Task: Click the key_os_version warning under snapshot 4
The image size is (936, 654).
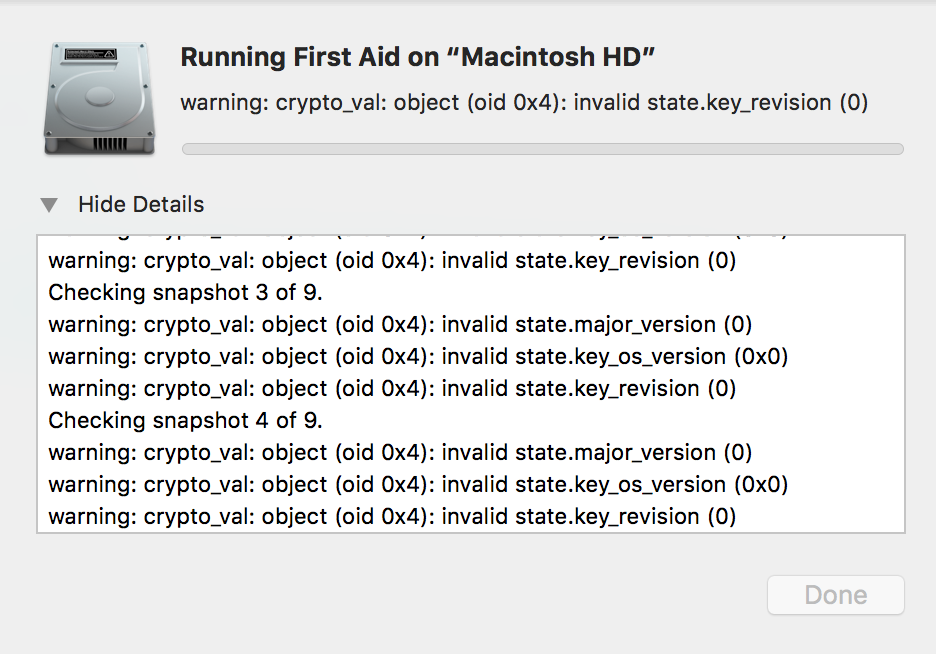Action: pos(418,485)
